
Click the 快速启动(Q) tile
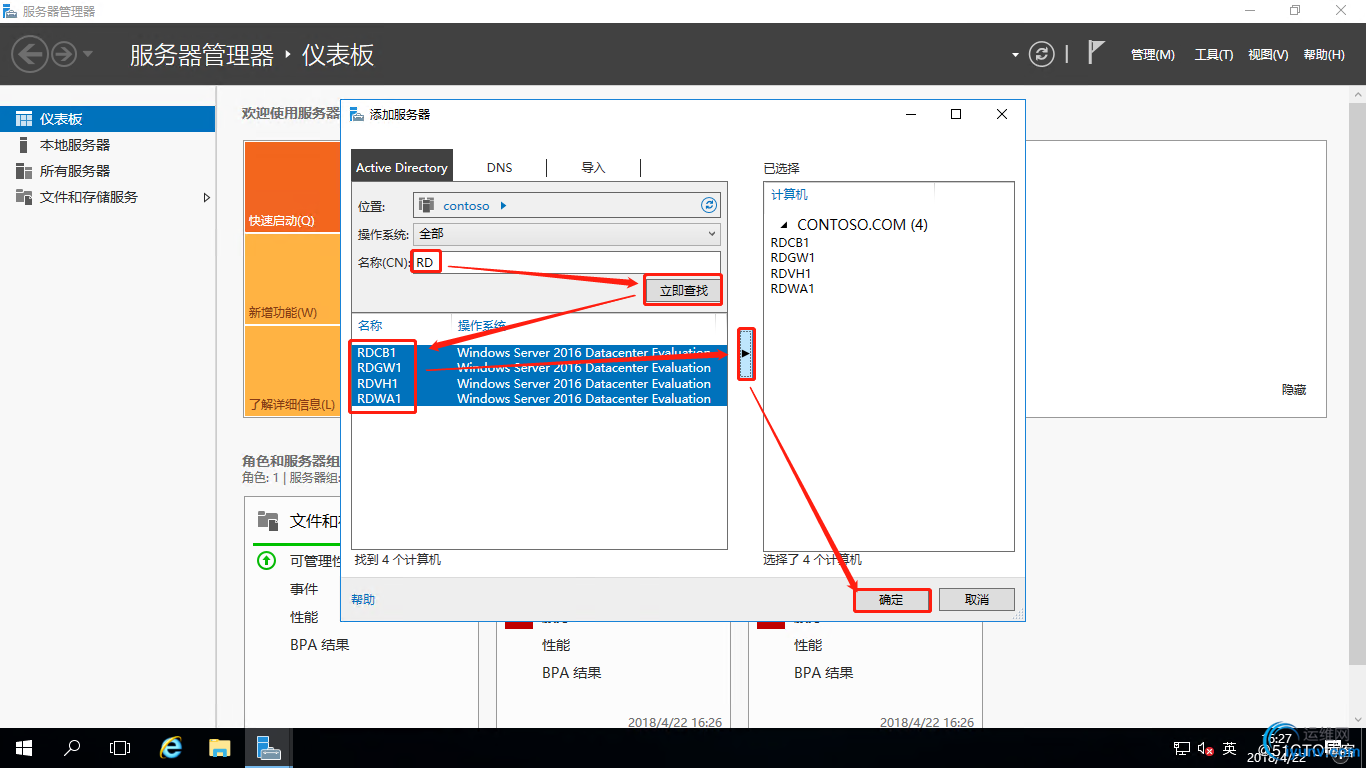coord(294,187)
